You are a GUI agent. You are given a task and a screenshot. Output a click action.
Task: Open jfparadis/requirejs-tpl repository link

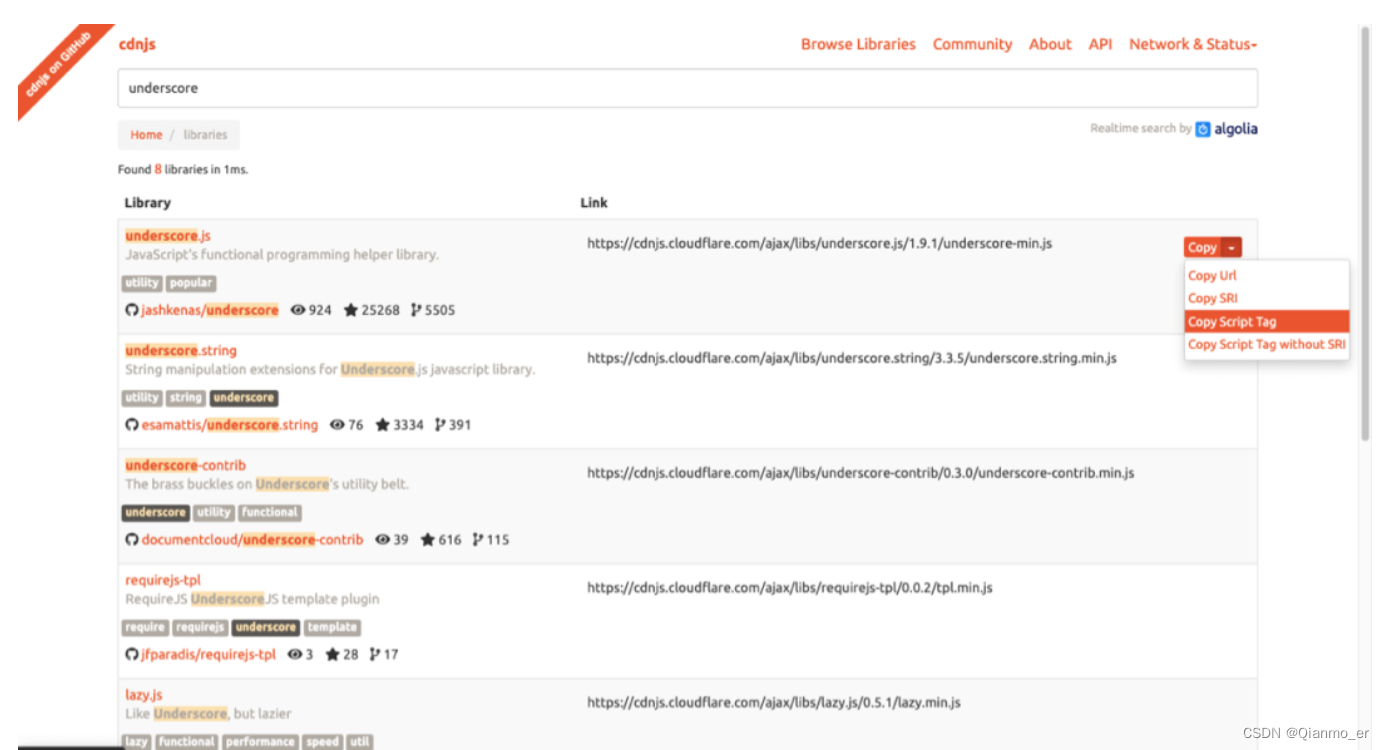(x=209, y=655)
